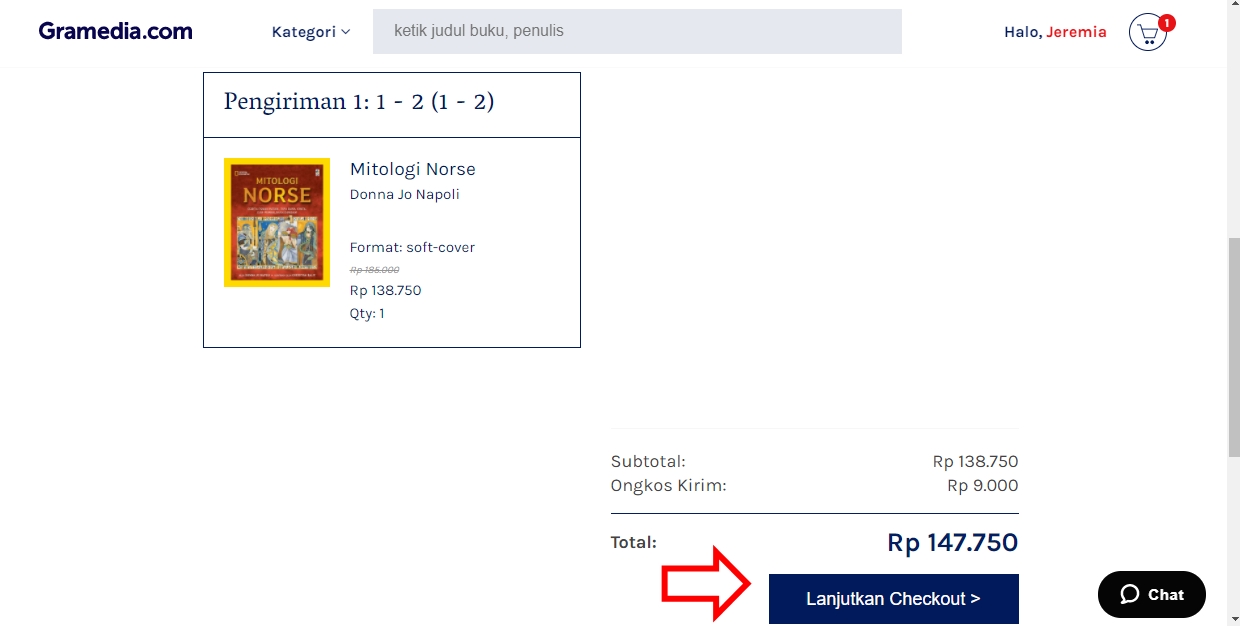Click the Lanjutkan Checkout button

pyautogui.click(x=893, y=599)
